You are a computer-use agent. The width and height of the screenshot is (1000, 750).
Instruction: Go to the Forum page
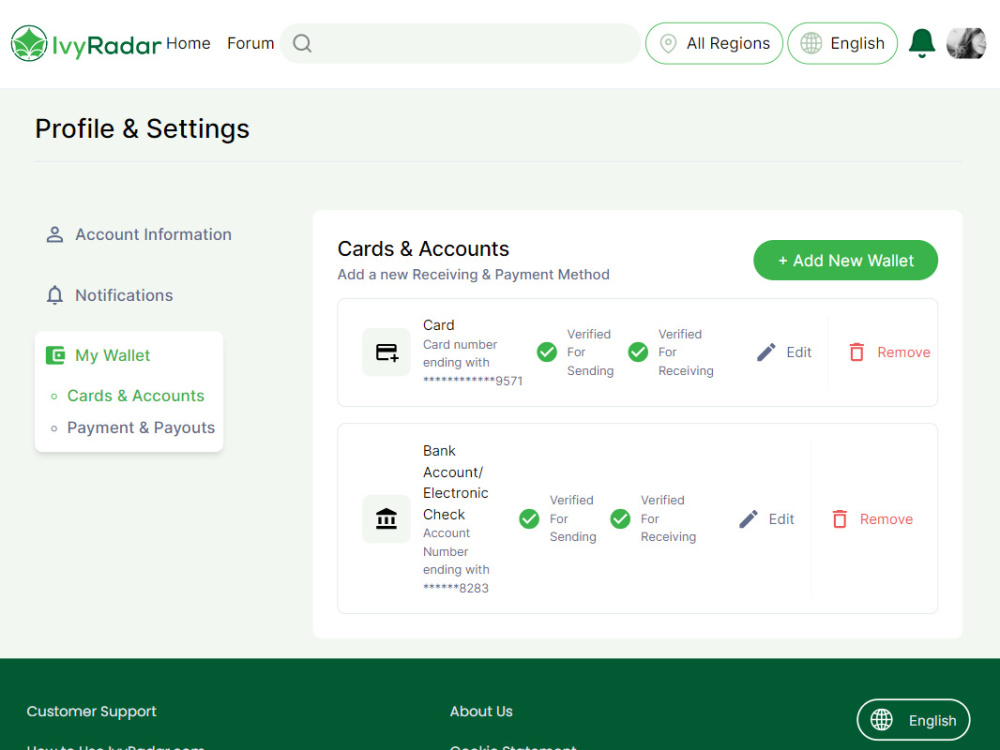click(251, 43)
